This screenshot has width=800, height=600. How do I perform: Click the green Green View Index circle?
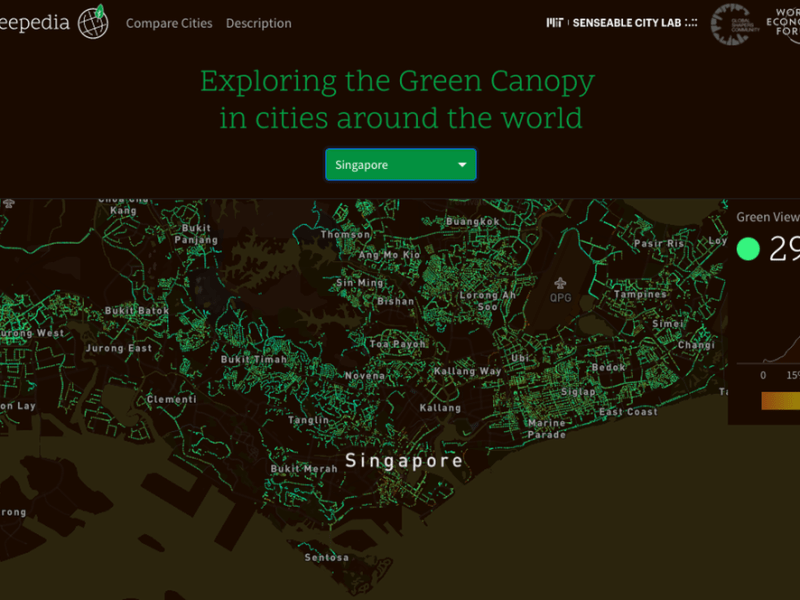point(748,248)
